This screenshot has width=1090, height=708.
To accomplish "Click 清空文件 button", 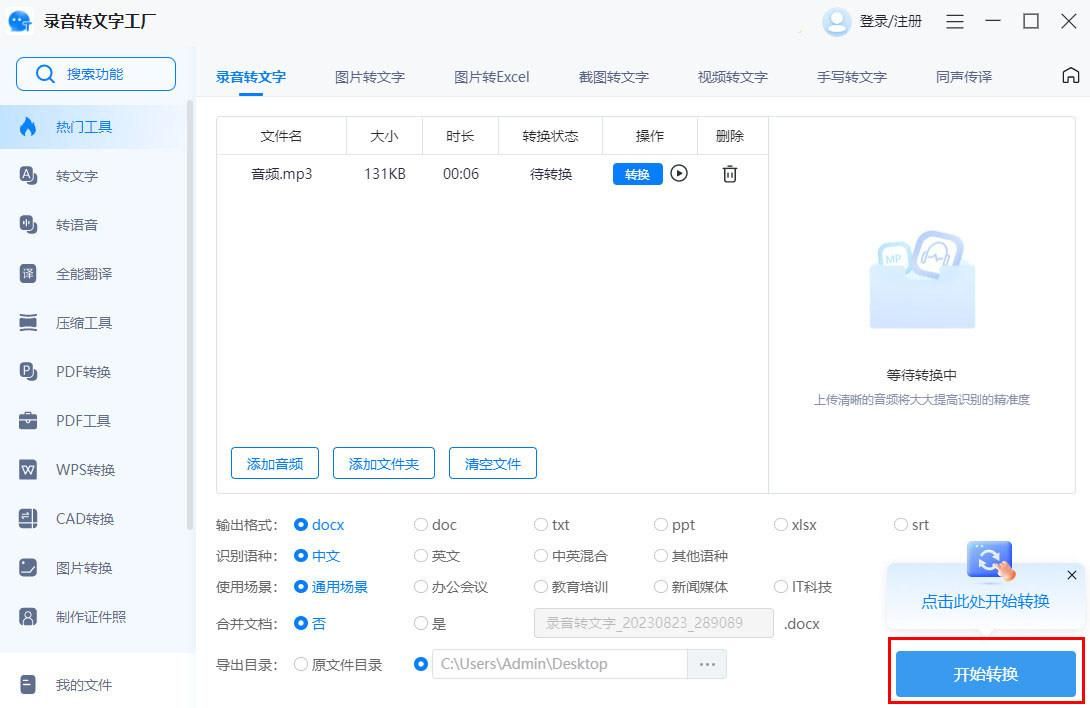I will point(492,463).
